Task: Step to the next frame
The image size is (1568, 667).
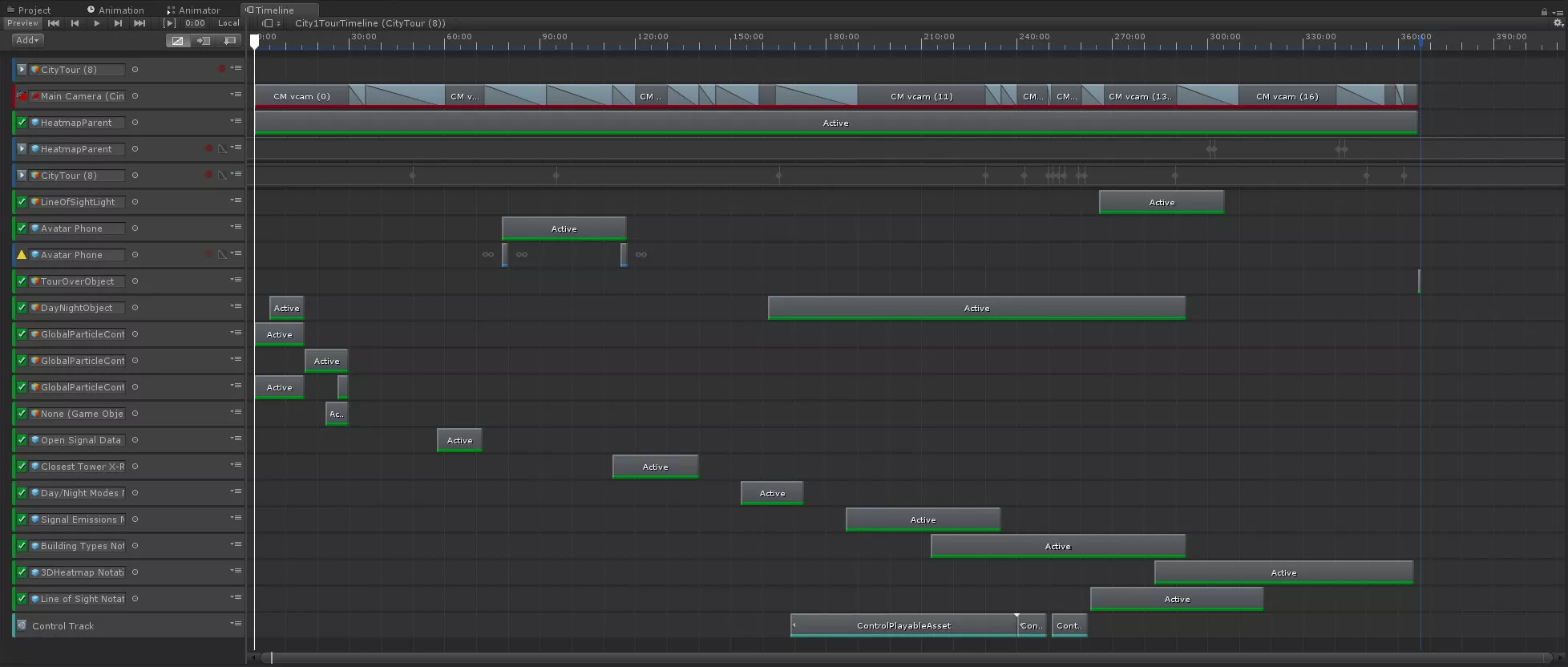Action: click(118, 23)
